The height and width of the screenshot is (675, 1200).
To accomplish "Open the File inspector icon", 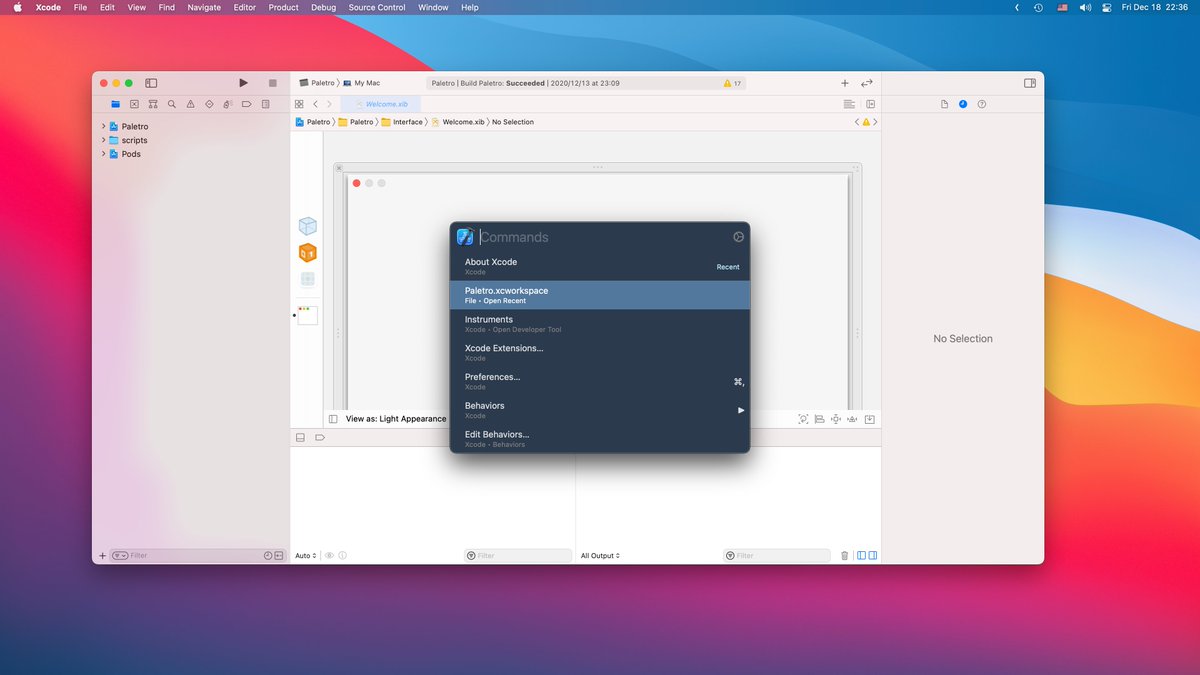I will point(944,104).
